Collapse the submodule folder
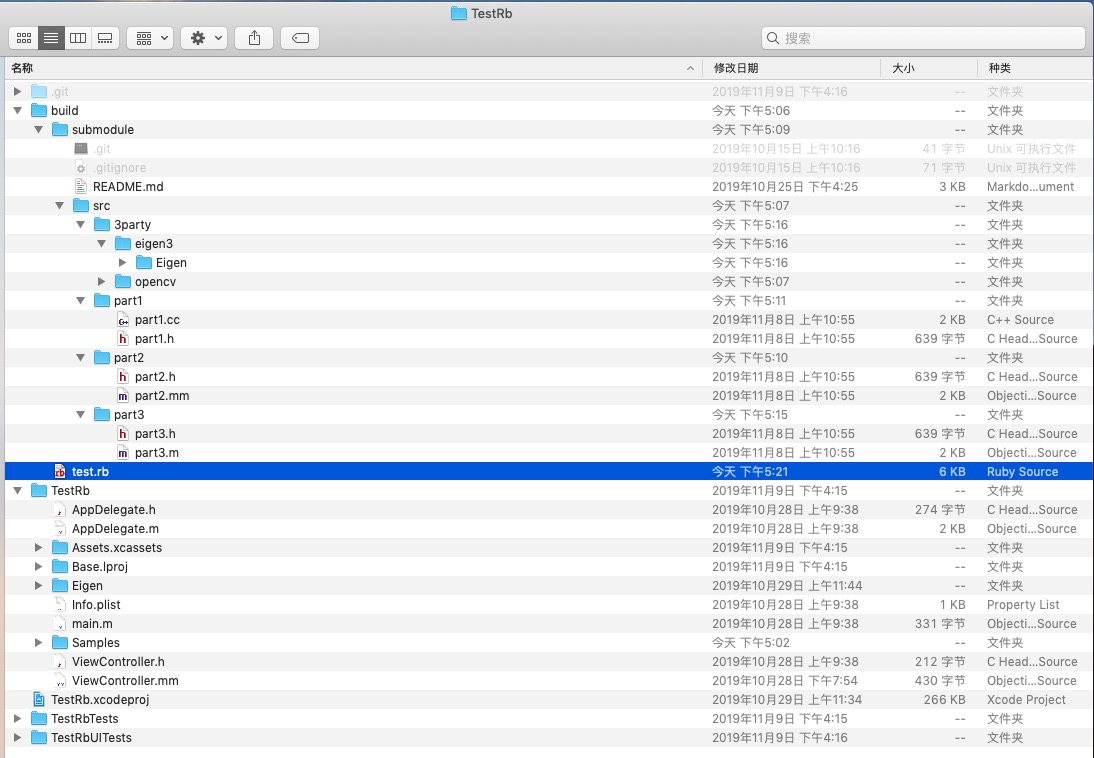The image size is (1094, 758). point(38,130)
